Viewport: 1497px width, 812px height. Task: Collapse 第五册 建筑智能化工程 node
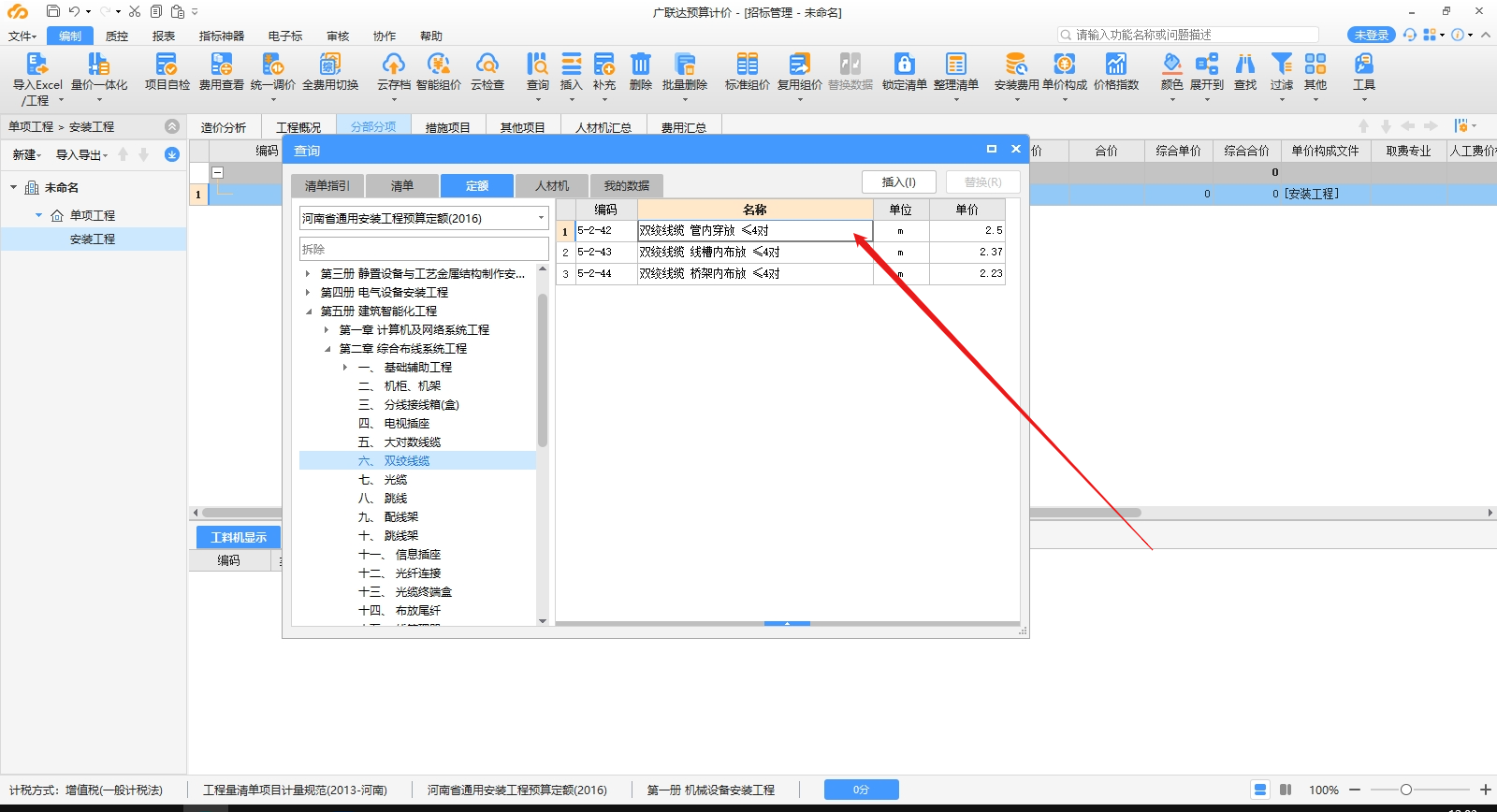[x=308, y=312]
